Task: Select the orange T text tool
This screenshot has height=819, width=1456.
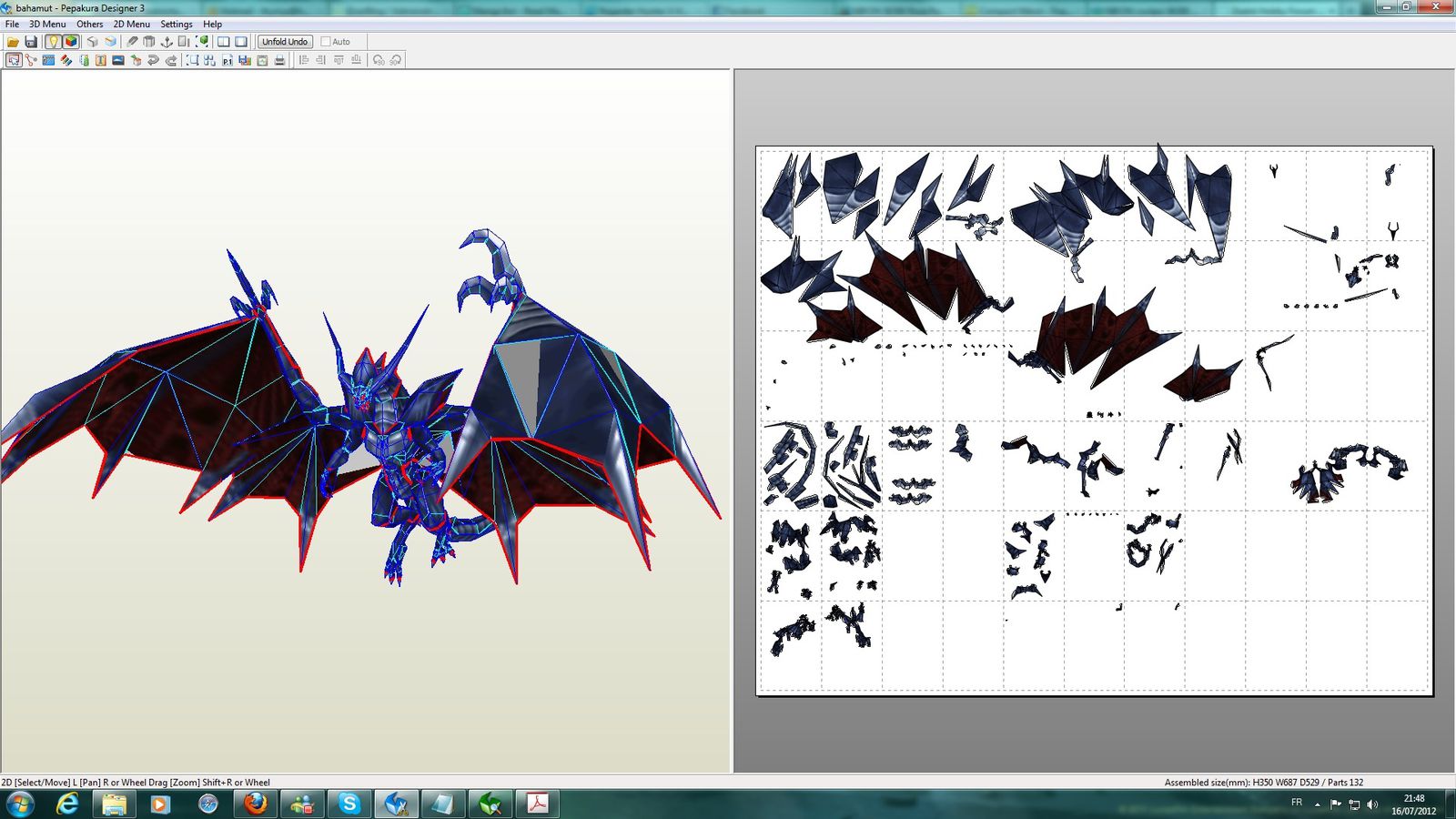Action: (101, 60)
